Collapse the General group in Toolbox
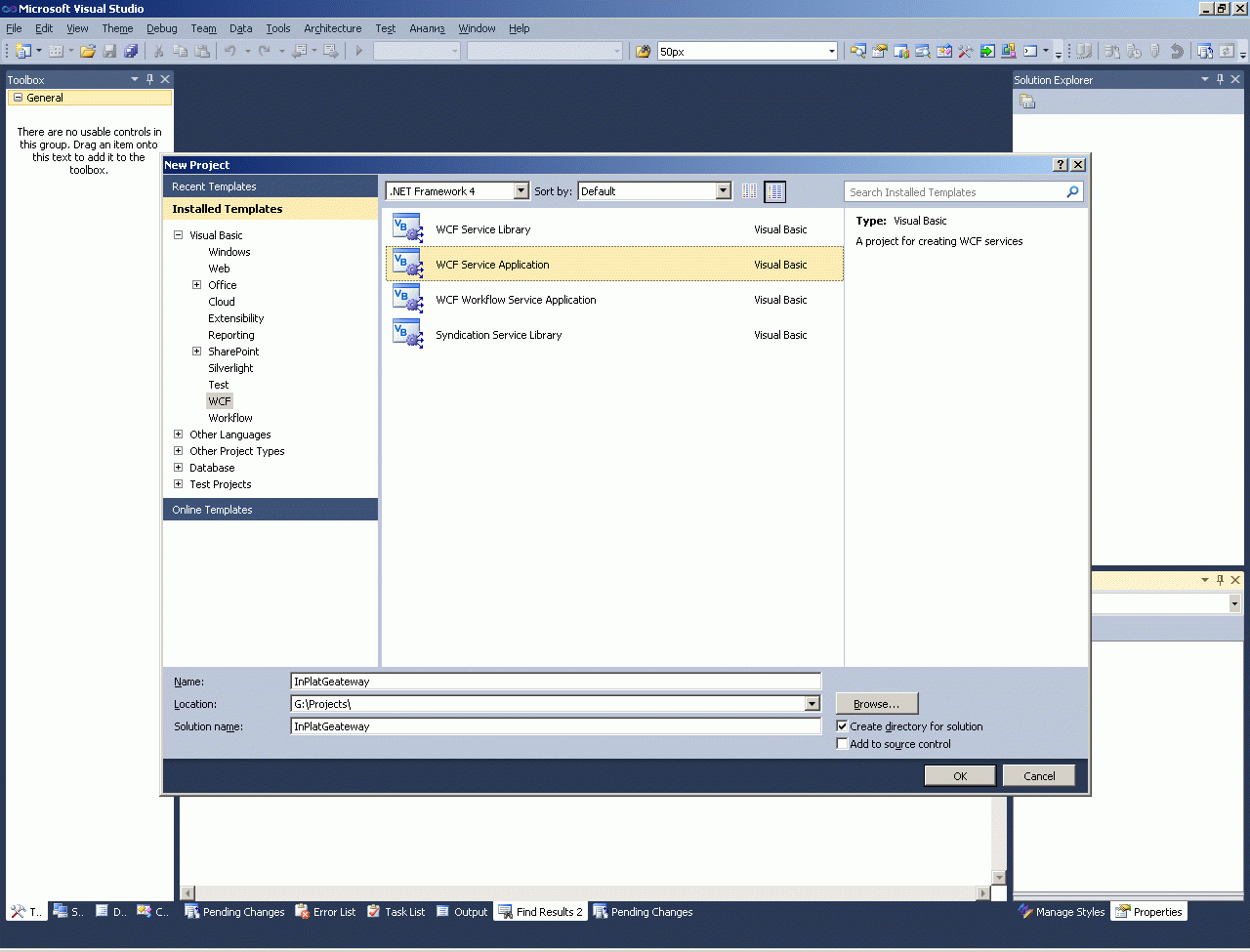Screen dimensions: 1250x952 [19, 98]
